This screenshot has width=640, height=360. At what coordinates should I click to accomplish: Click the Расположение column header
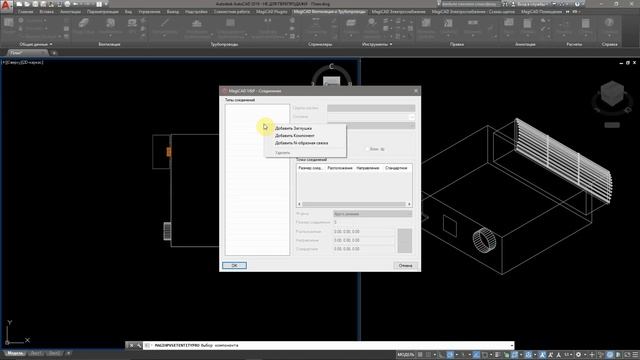tap(340, 168)
